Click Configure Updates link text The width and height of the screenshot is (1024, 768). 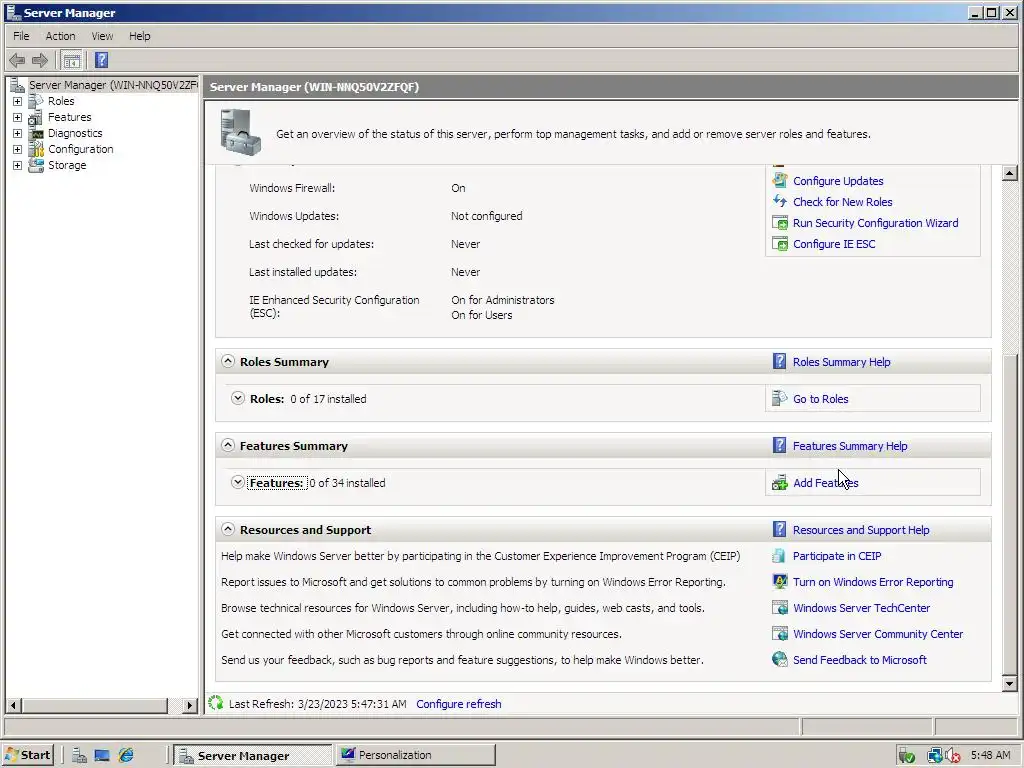tap(838, 181)
